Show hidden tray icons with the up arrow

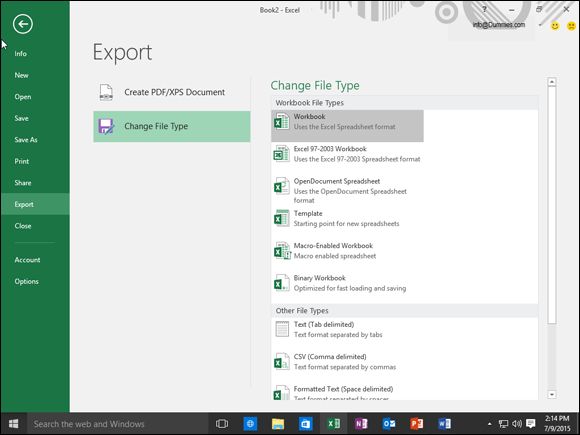[x=490, y=424]
